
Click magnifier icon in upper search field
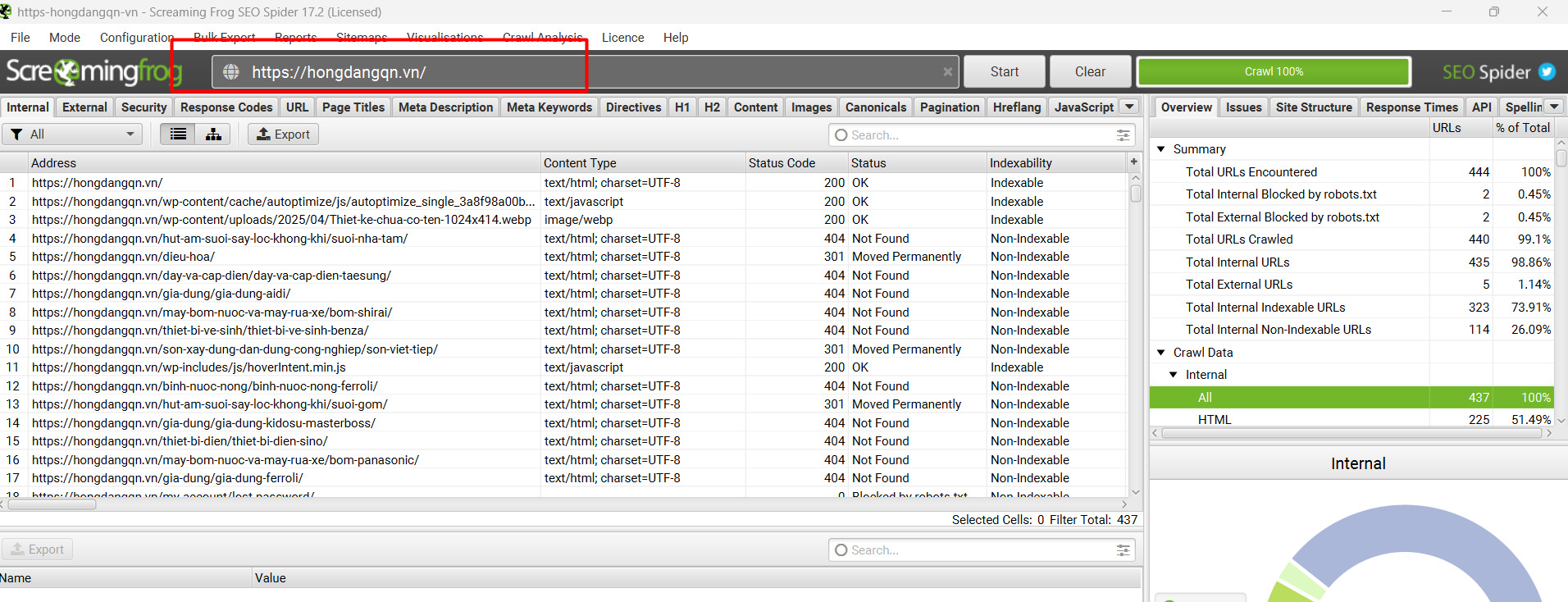pyautogui.click(x=841, y=135)
